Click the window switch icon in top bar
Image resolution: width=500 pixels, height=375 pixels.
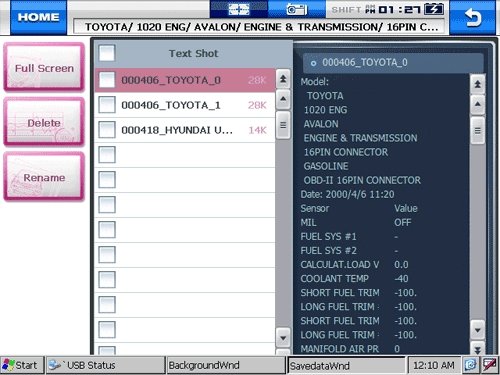click(x=239, y=9)
